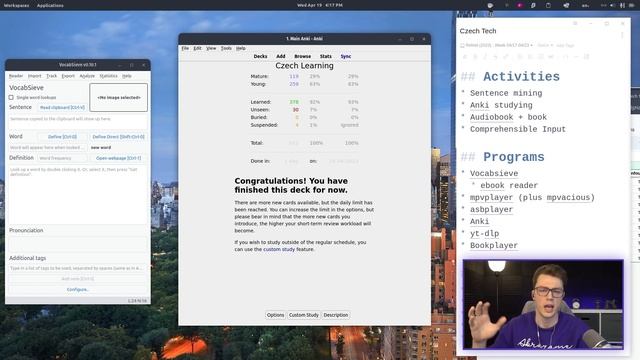The image size is (640, 360).
Task: Click the Learned count in Anki stats
Action: [x=294, y=102]
